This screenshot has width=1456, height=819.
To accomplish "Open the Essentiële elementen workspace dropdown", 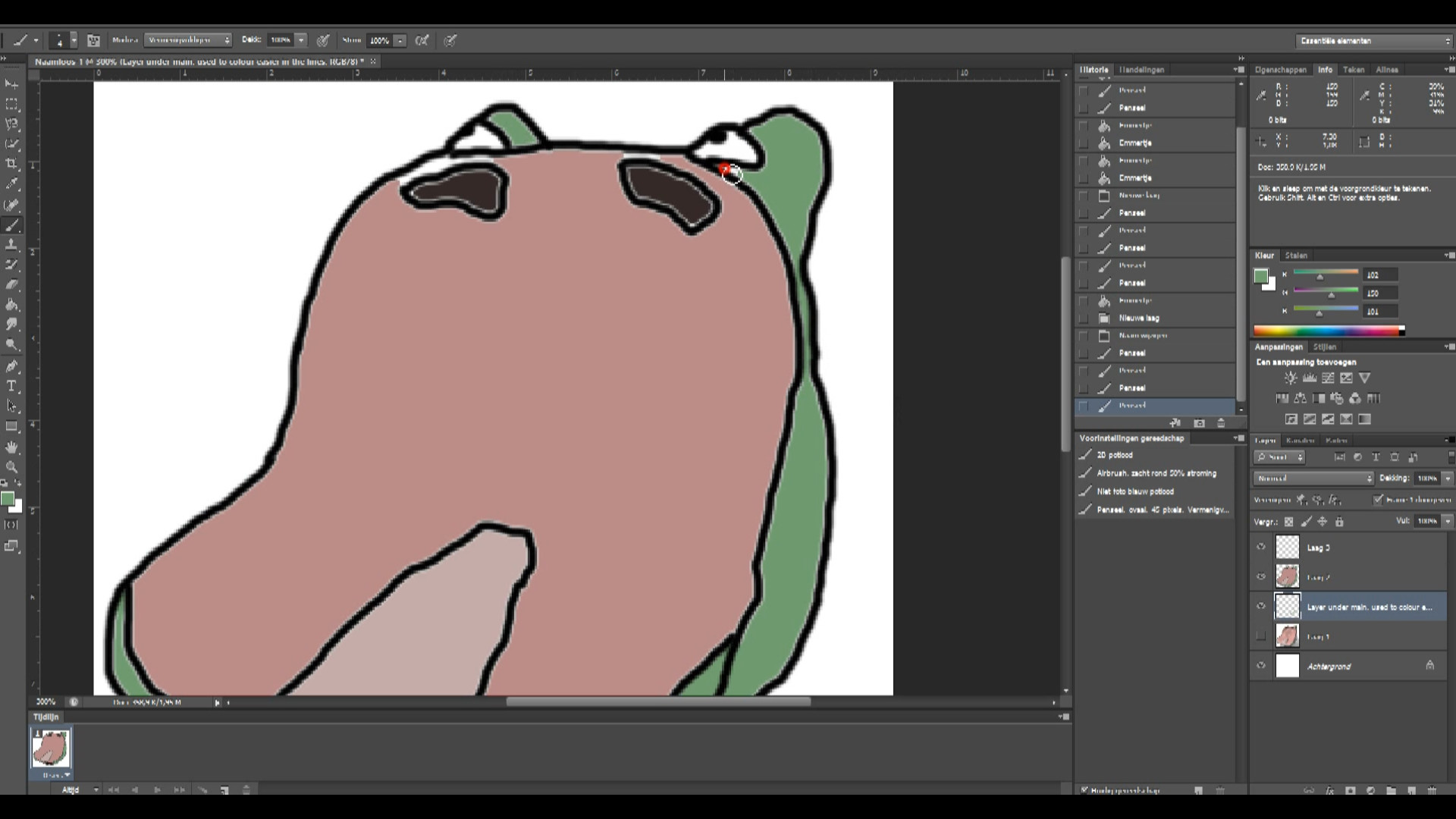I will (1373, 41).
